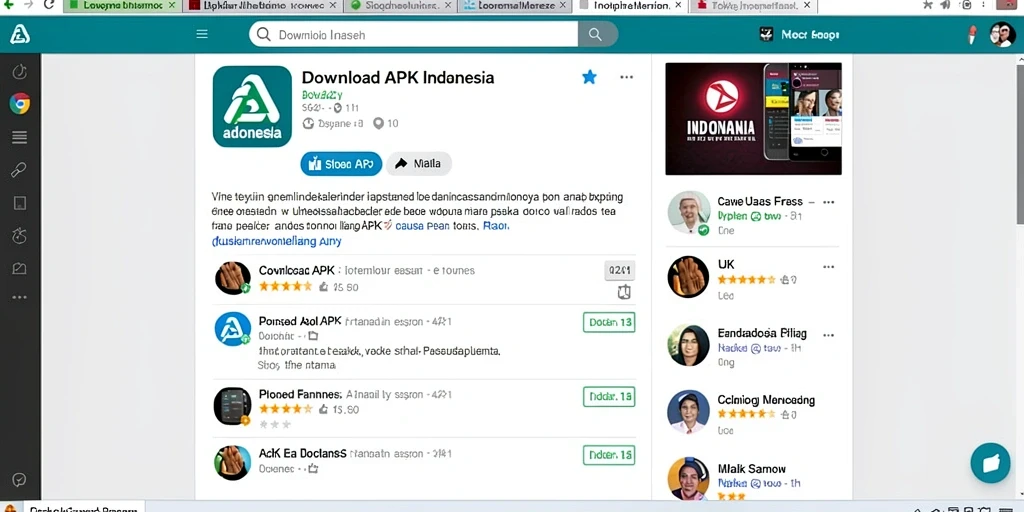Toggle the blue star favorite on Download APK Indonesia

tap(589, 77)
